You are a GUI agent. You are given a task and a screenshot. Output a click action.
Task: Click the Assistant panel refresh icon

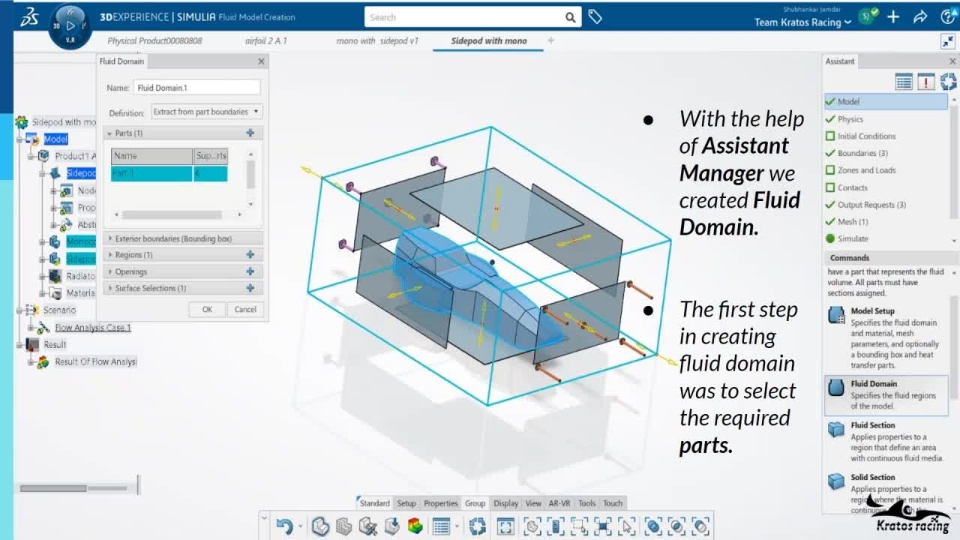(948, 81)
